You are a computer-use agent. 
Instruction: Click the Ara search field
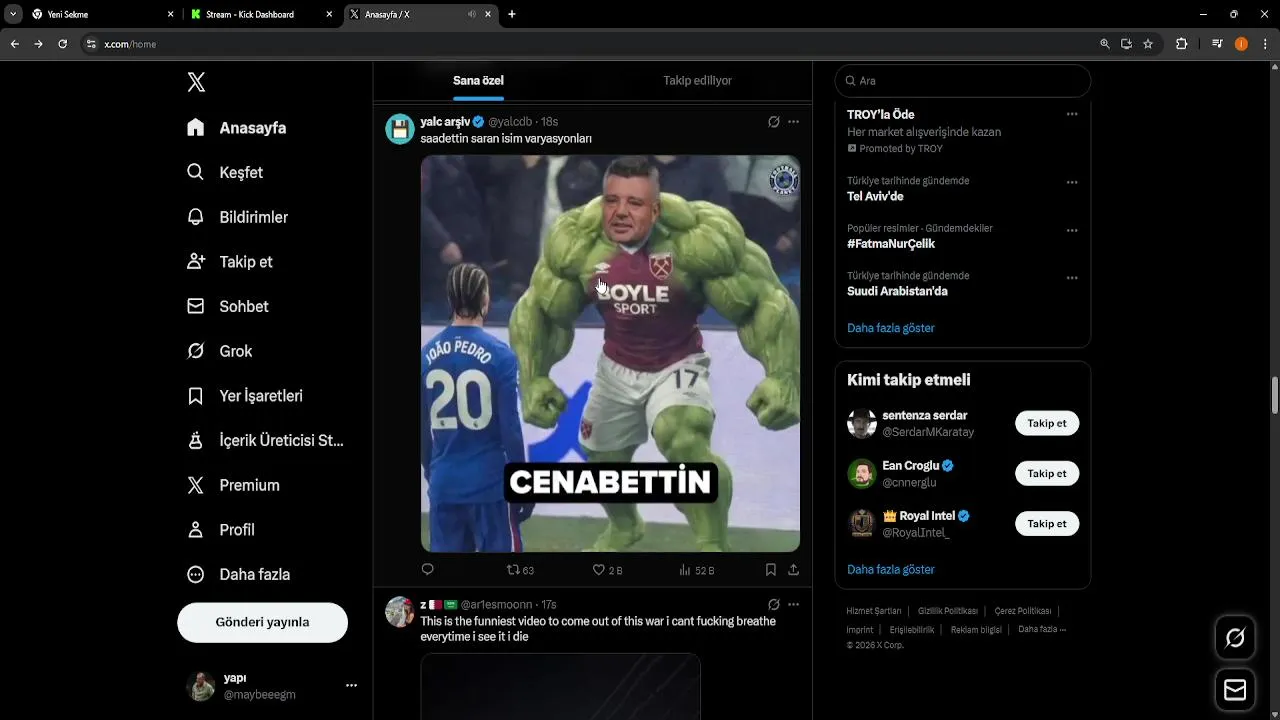coord(963,81)
